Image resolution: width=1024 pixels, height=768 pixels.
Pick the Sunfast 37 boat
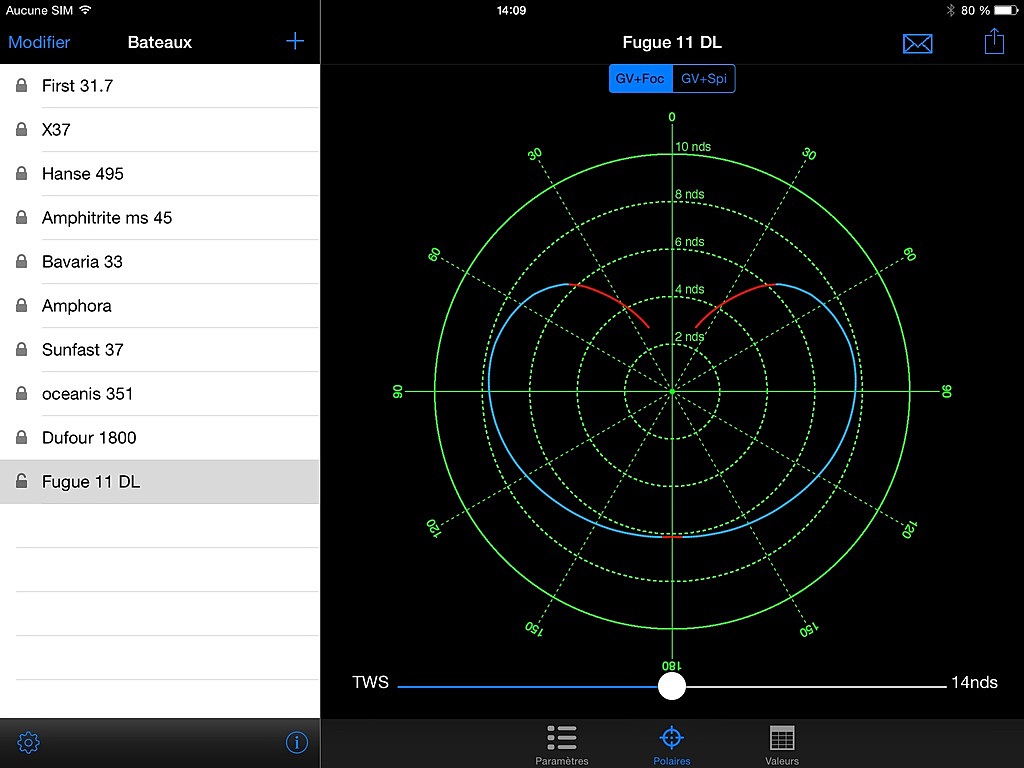(160, 349)
